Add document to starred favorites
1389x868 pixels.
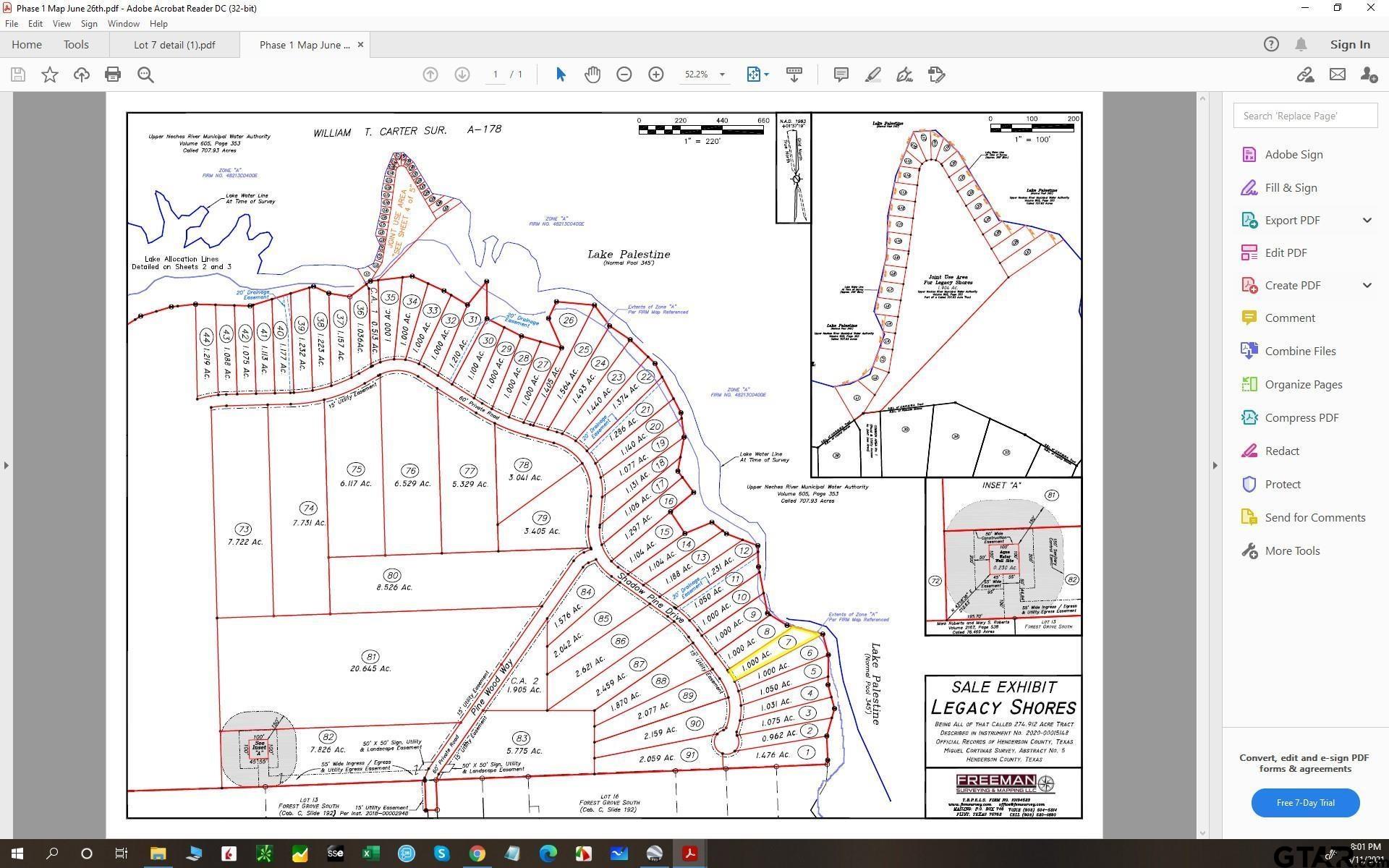(50, 75)
